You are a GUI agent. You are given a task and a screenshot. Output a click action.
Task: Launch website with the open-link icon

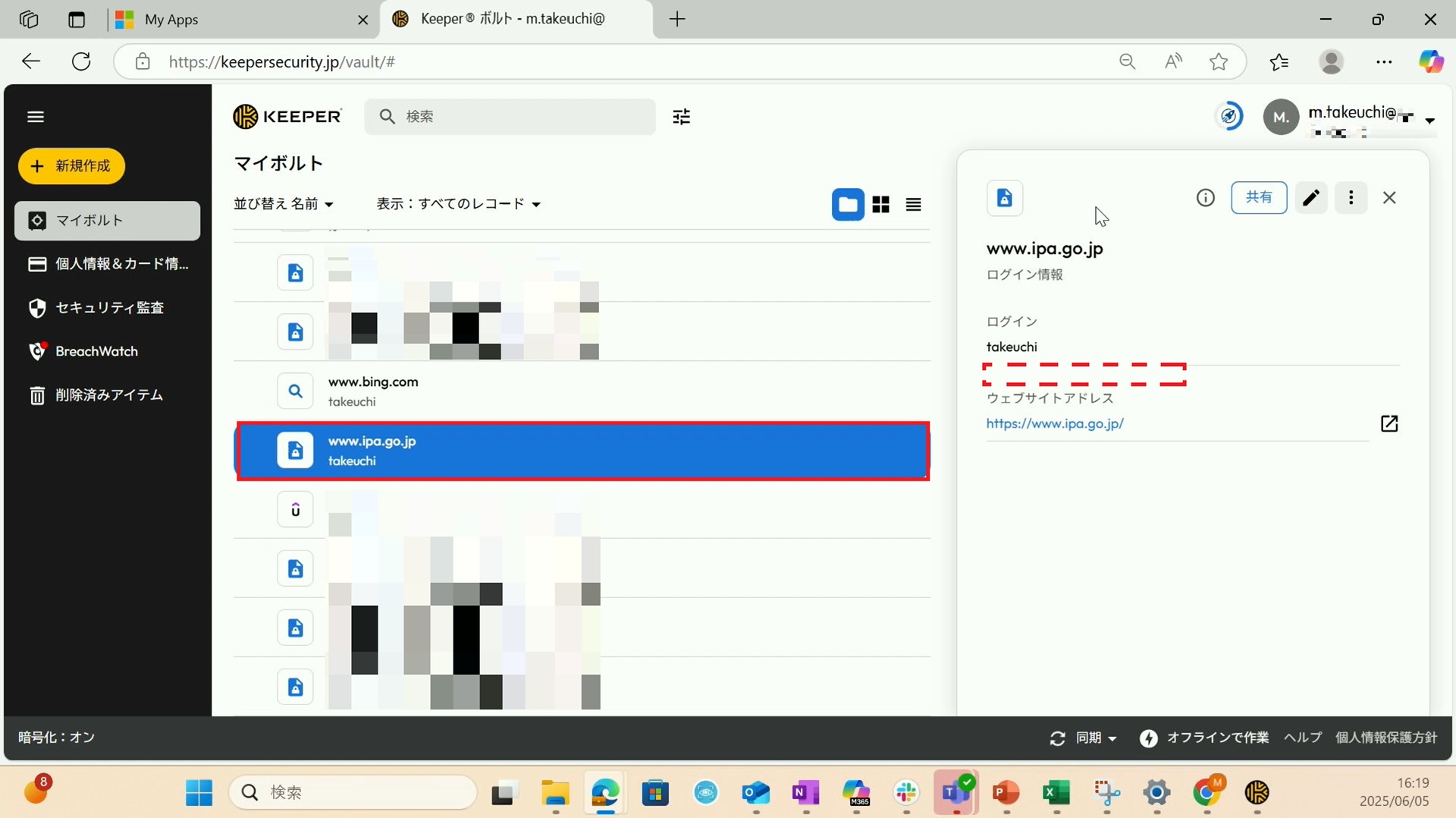pyautogui.click(x=1389, y=424)
